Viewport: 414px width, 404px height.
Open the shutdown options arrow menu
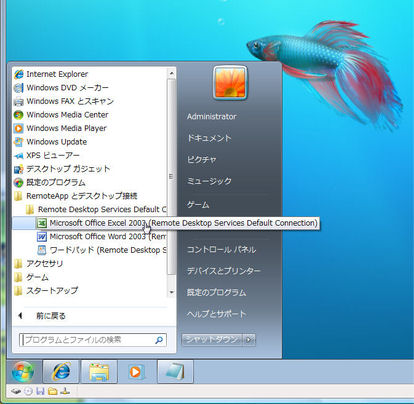249,340
